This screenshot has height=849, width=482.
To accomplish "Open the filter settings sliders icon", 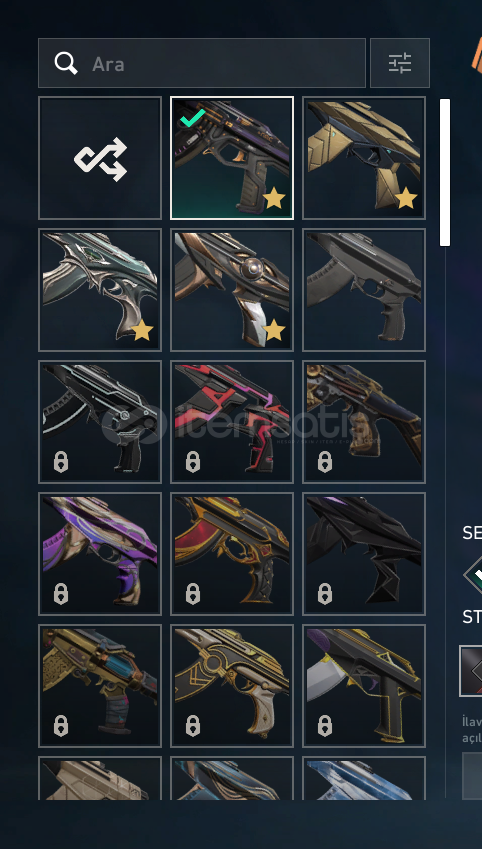I will pyautogui.click(x=400, y=63).
